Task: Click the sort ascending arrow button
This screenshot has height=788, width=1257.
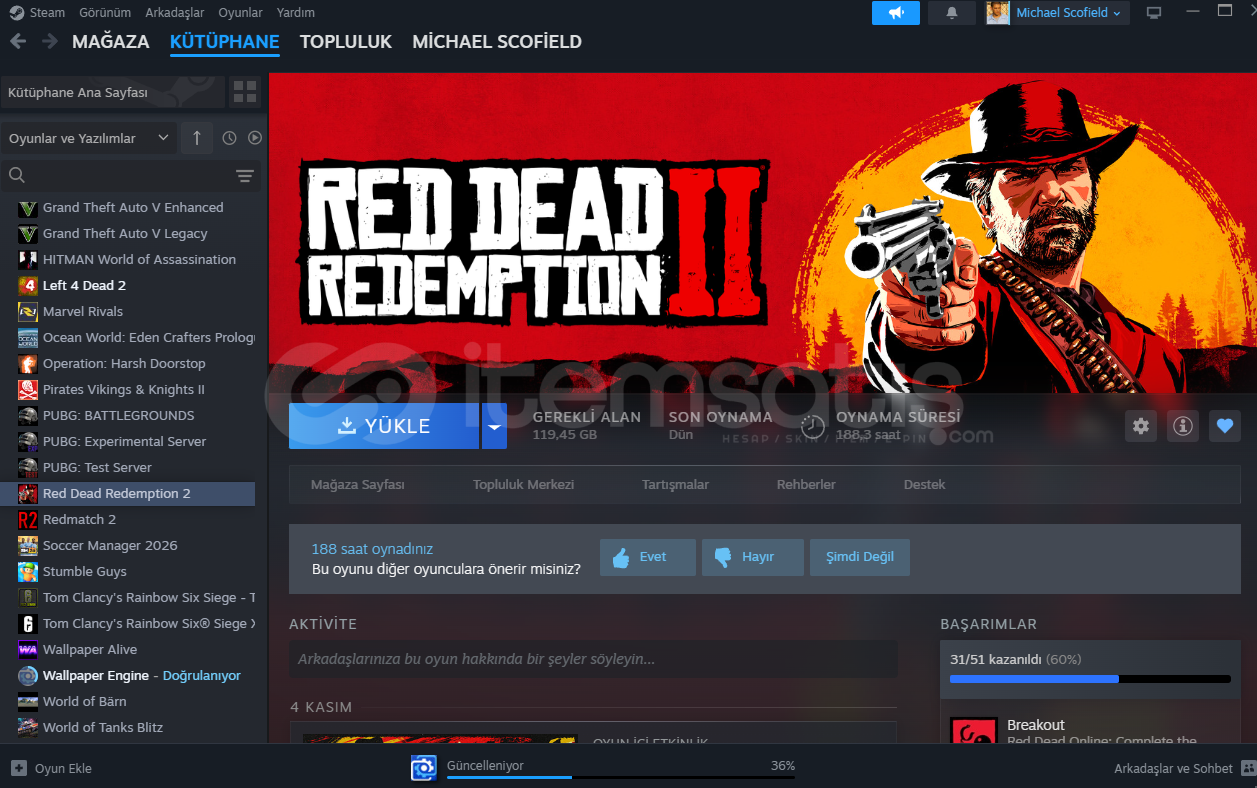Action: coord(197,138)
